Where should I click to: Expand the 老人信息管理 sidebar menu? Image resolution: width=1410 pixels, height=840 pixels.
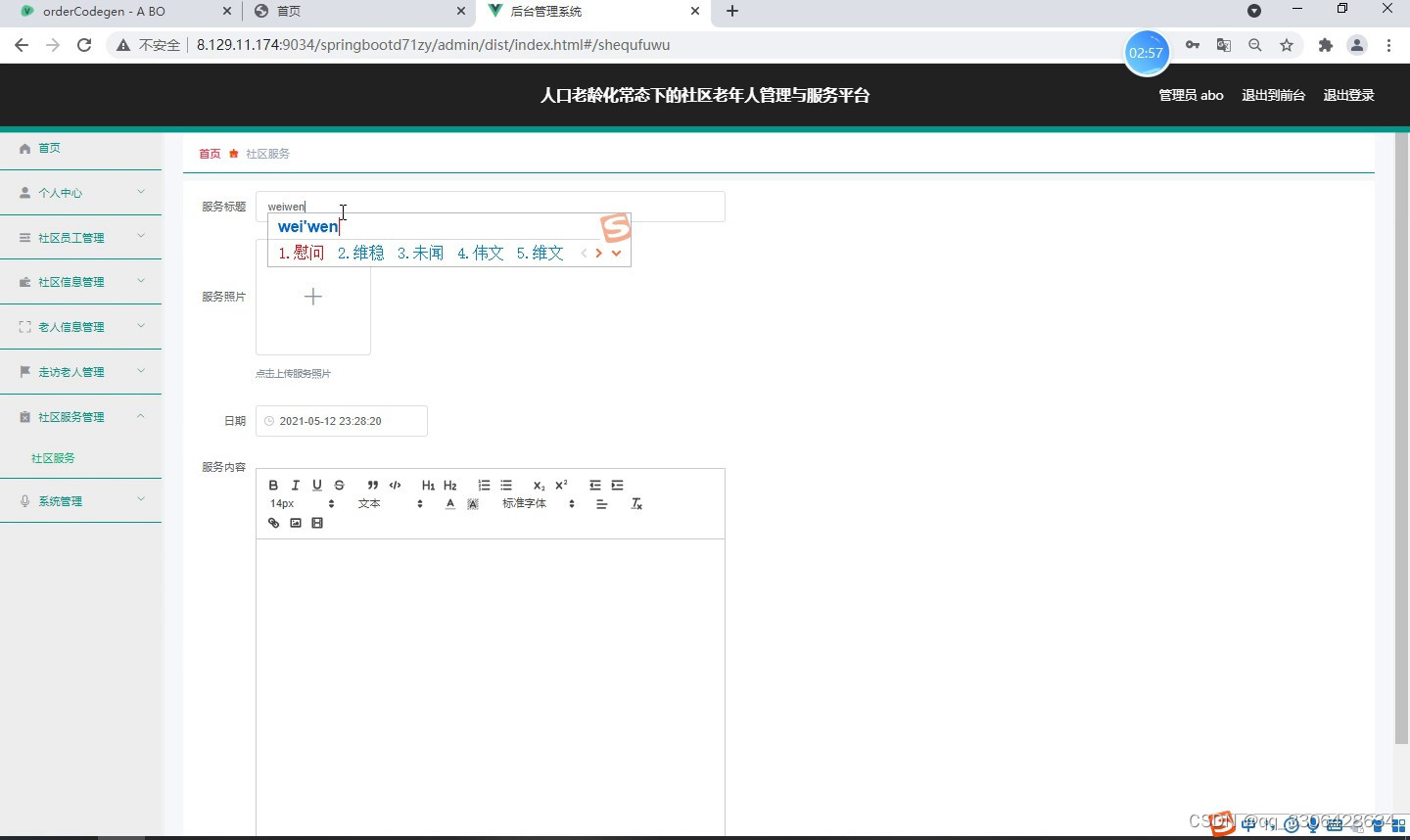(x=81, y=327)
